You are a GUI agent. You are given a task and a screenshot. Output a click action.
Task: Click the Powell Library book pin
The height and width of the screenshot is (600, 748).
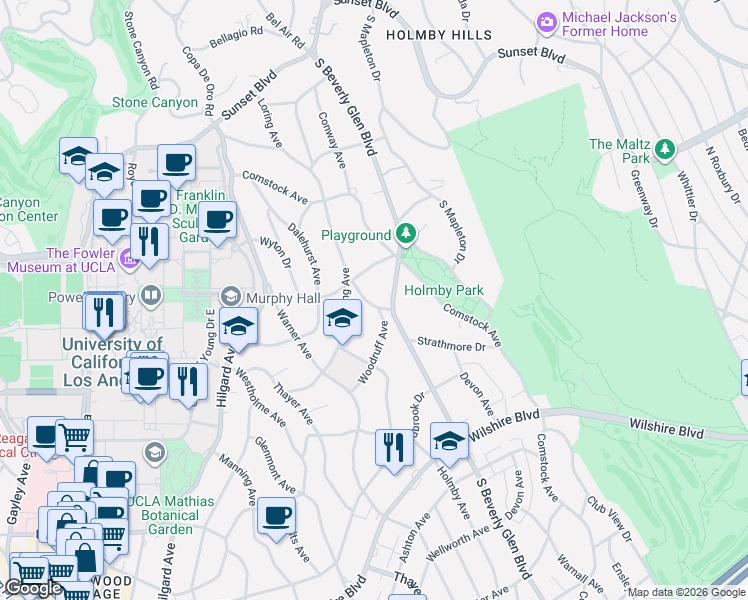click(151, 296)
